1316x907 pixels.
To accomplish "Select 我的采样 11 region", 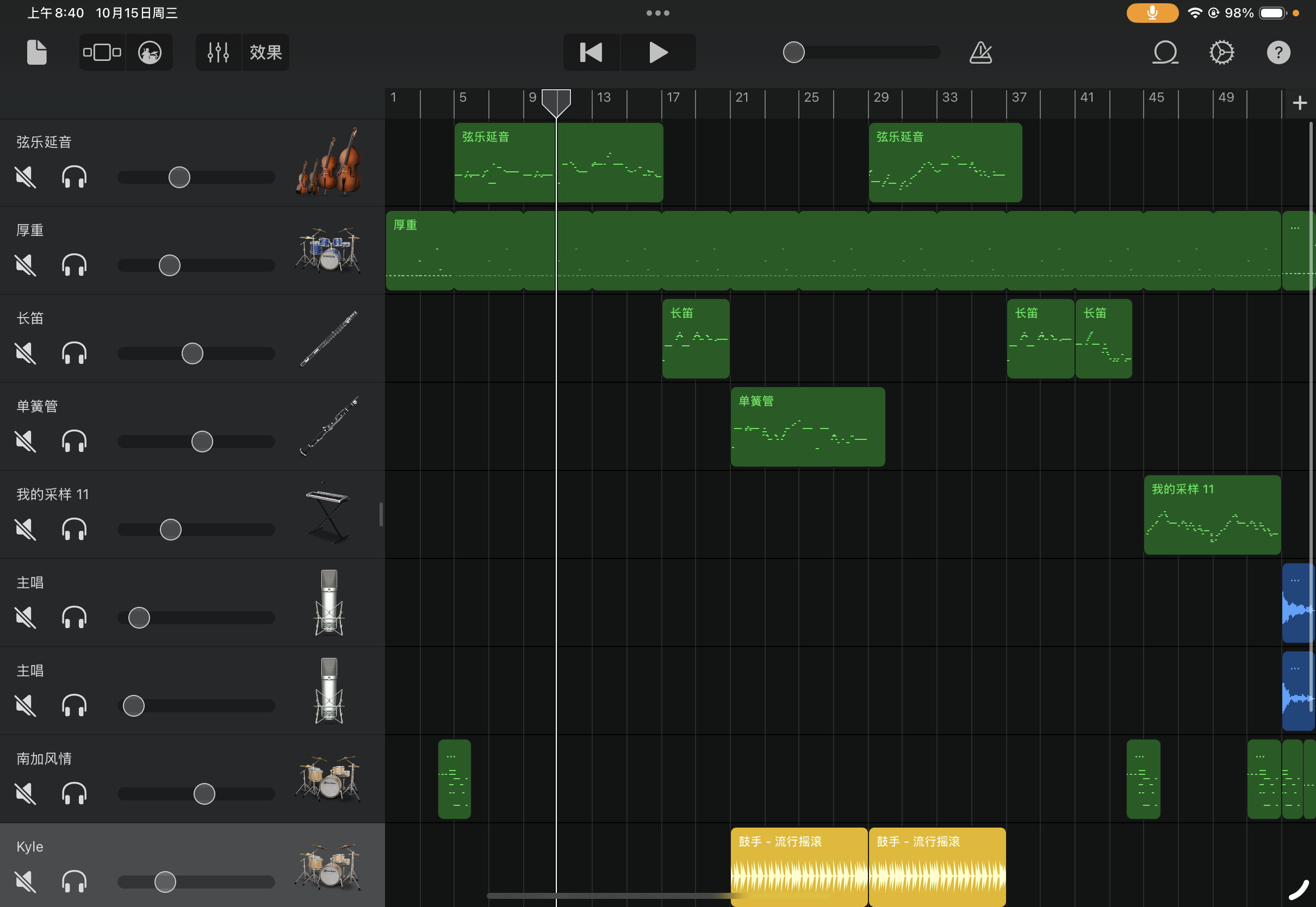I will (1212, 515).
